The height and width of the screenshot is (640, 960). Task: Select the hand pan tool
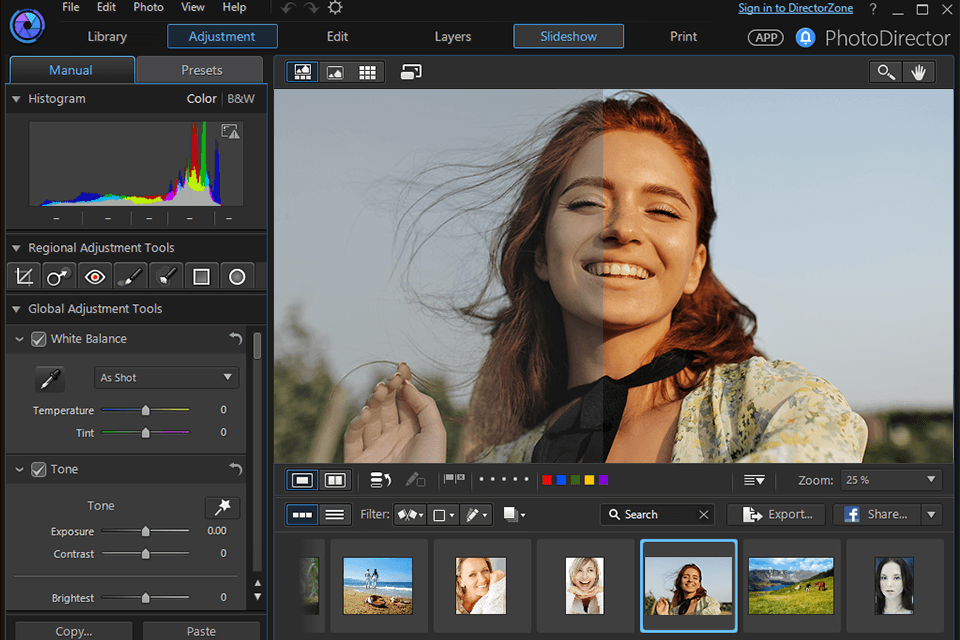[x=918, y=72]
